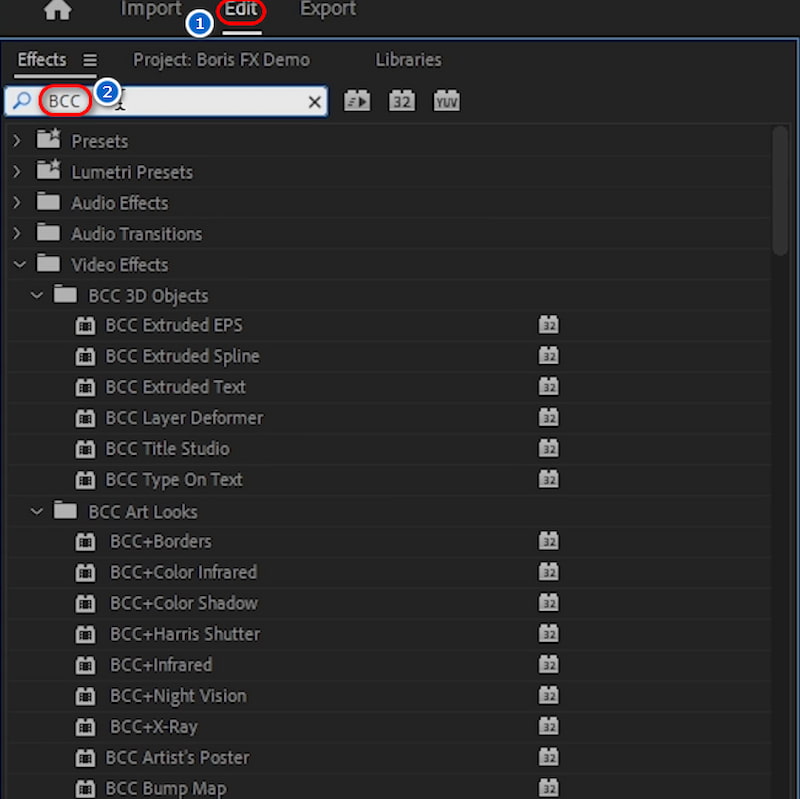
Task: Toggle 32-bit Color effects filter
Action: tap(402, 101)
